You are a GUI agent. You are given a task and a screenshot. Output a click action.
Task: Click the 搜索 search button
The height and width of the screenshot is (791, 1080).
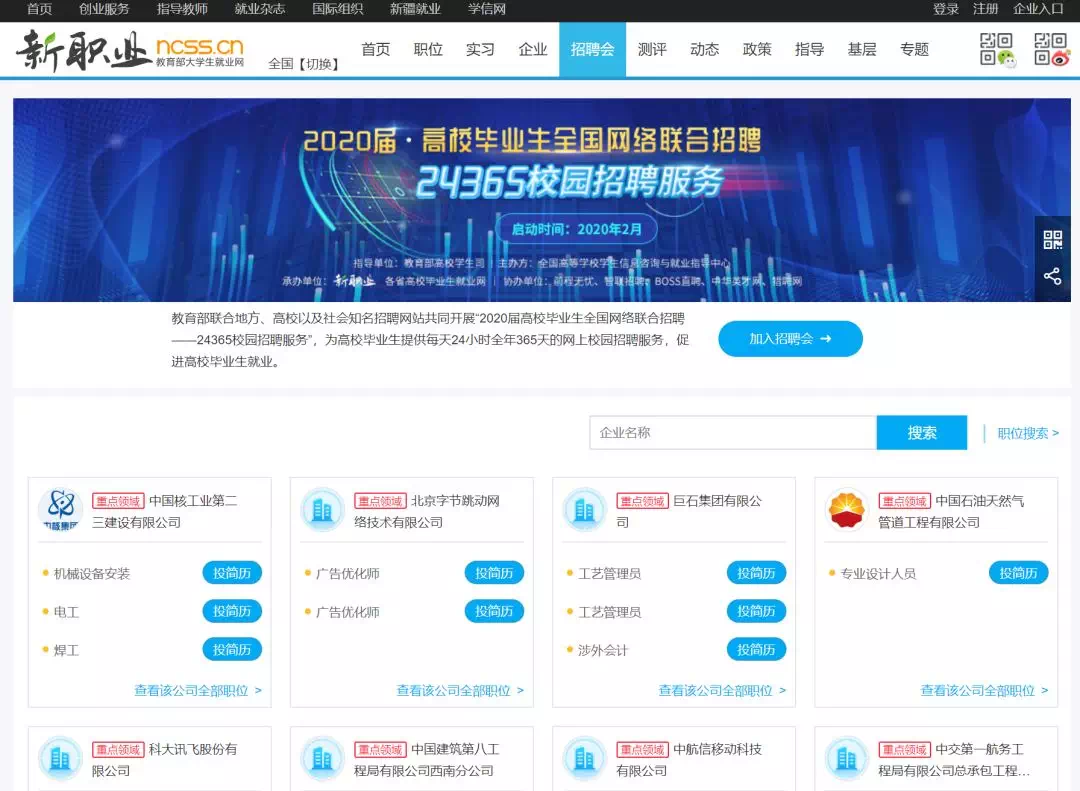(922, 433)
